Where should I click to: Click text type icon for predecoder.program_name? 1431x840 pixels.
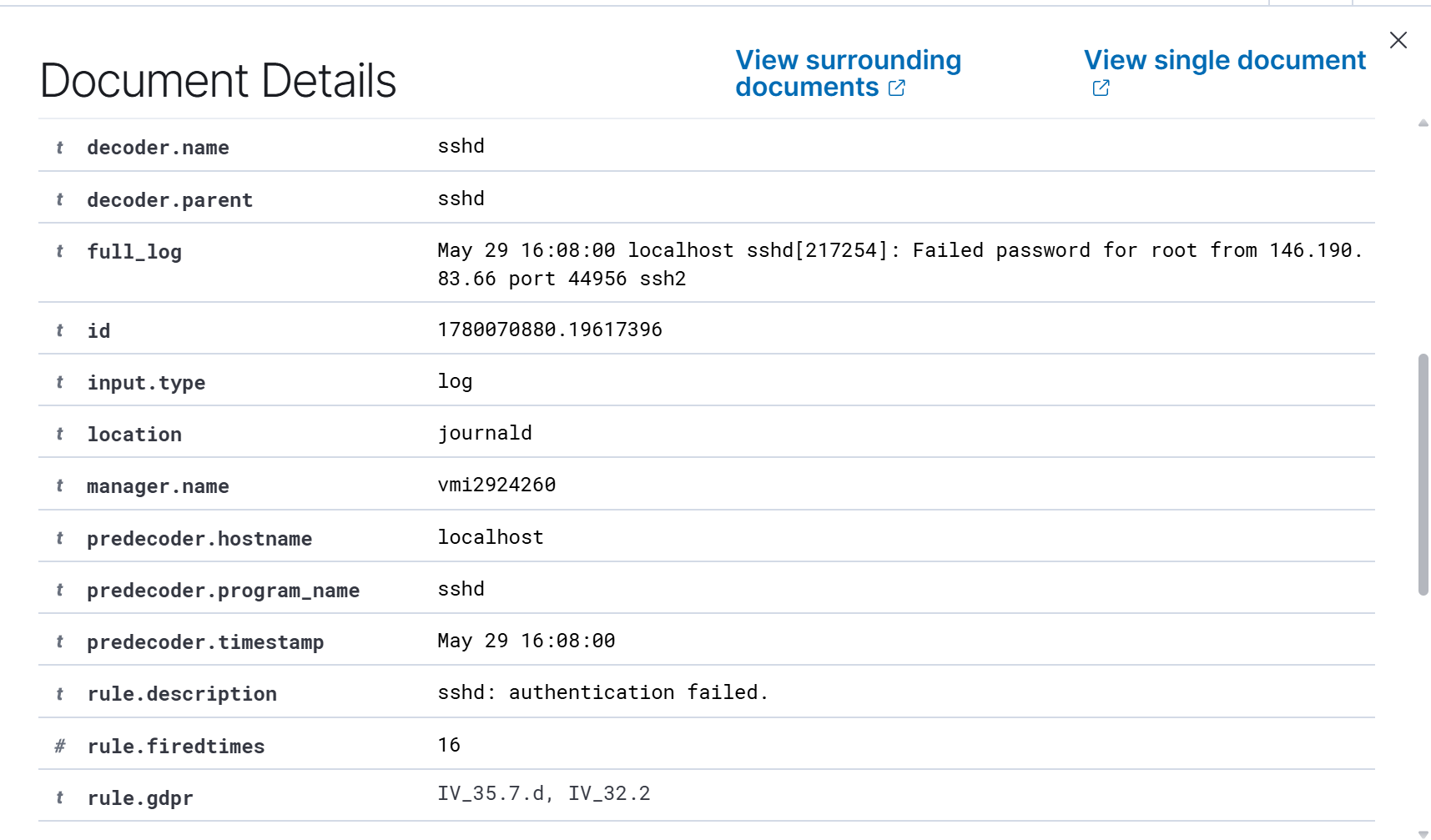(x=59, y=590)
